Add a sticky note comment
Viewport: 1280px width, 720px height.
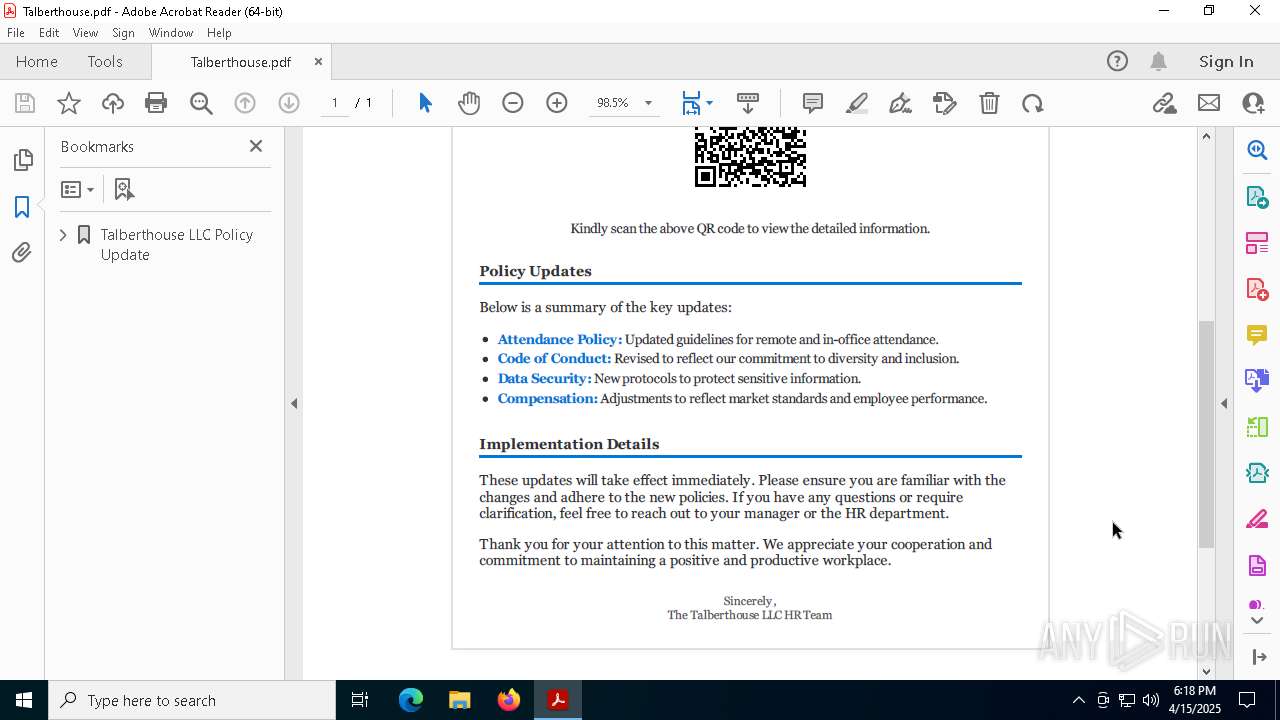tap(813, 103)
